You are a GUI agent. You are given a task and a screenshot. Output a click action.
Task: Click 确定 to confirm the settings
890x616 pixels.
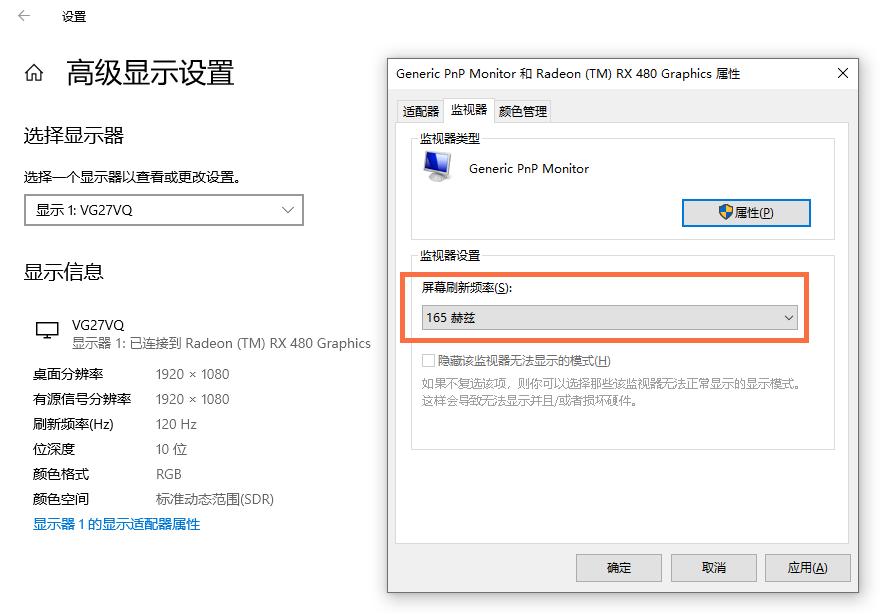[618, 567]
